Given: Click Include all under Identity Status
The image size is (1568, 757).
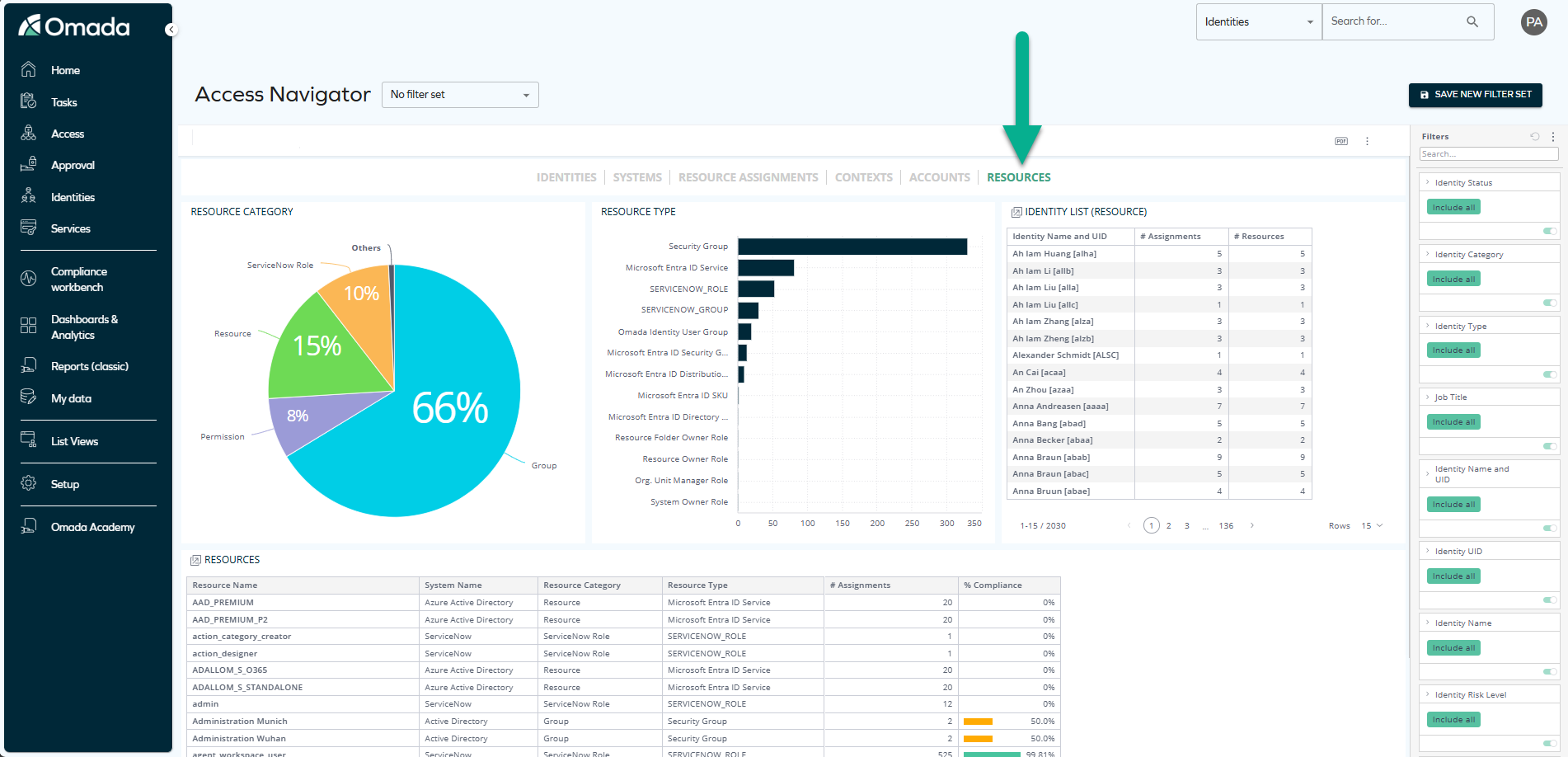Looking at the screenshot, I should (1453, 207).
